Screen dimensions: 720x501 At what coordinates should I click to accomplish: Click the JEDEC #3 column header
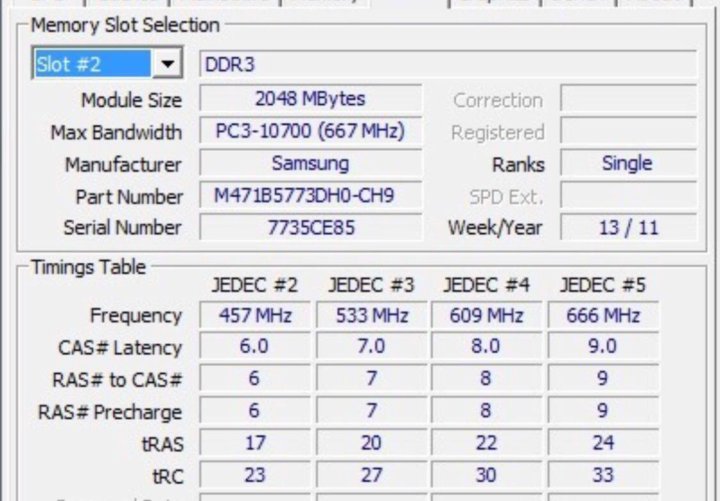(371, 285)
